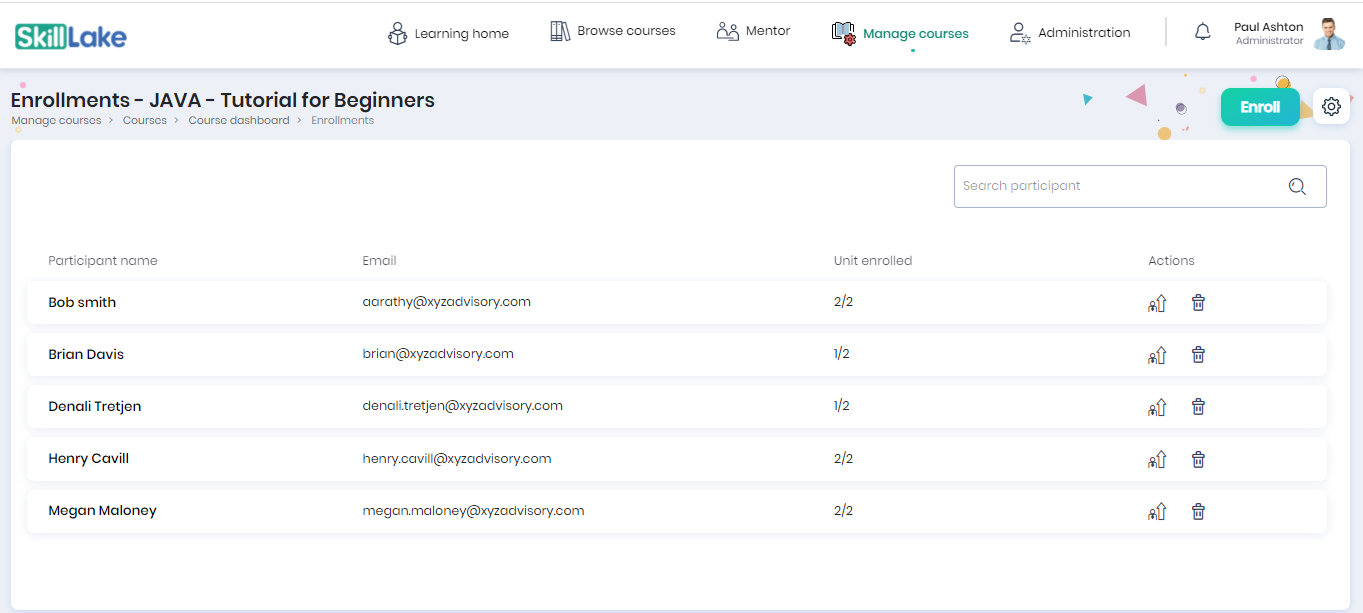The image size is (1363, 613).
Task: Select participant Bob smith
Action: pyautogui.click(x=82, y=302)
